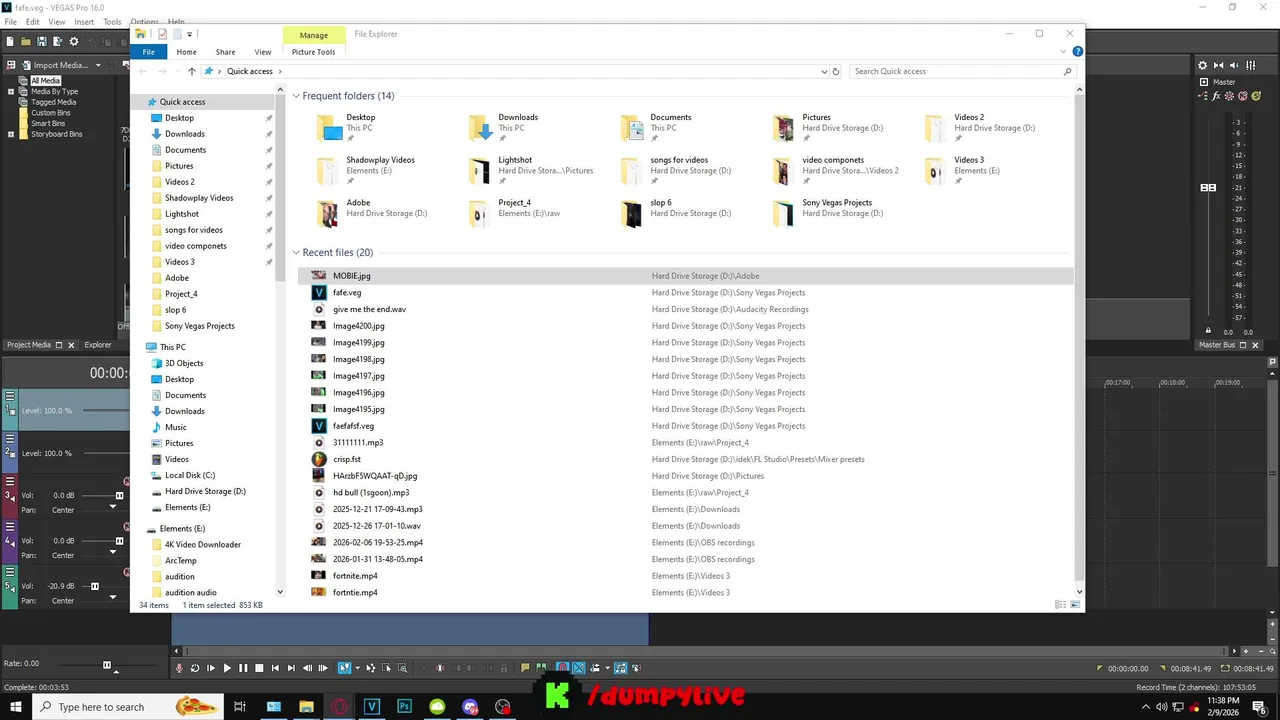Toggle the Master bus lock icon
Image resolution: width=1280 pixels, height=720 pixels.
pos(1208,330)
